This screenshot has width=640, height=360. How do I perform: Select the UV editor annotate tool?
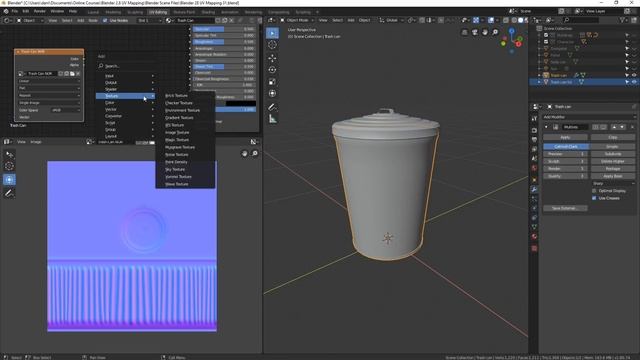9,193
